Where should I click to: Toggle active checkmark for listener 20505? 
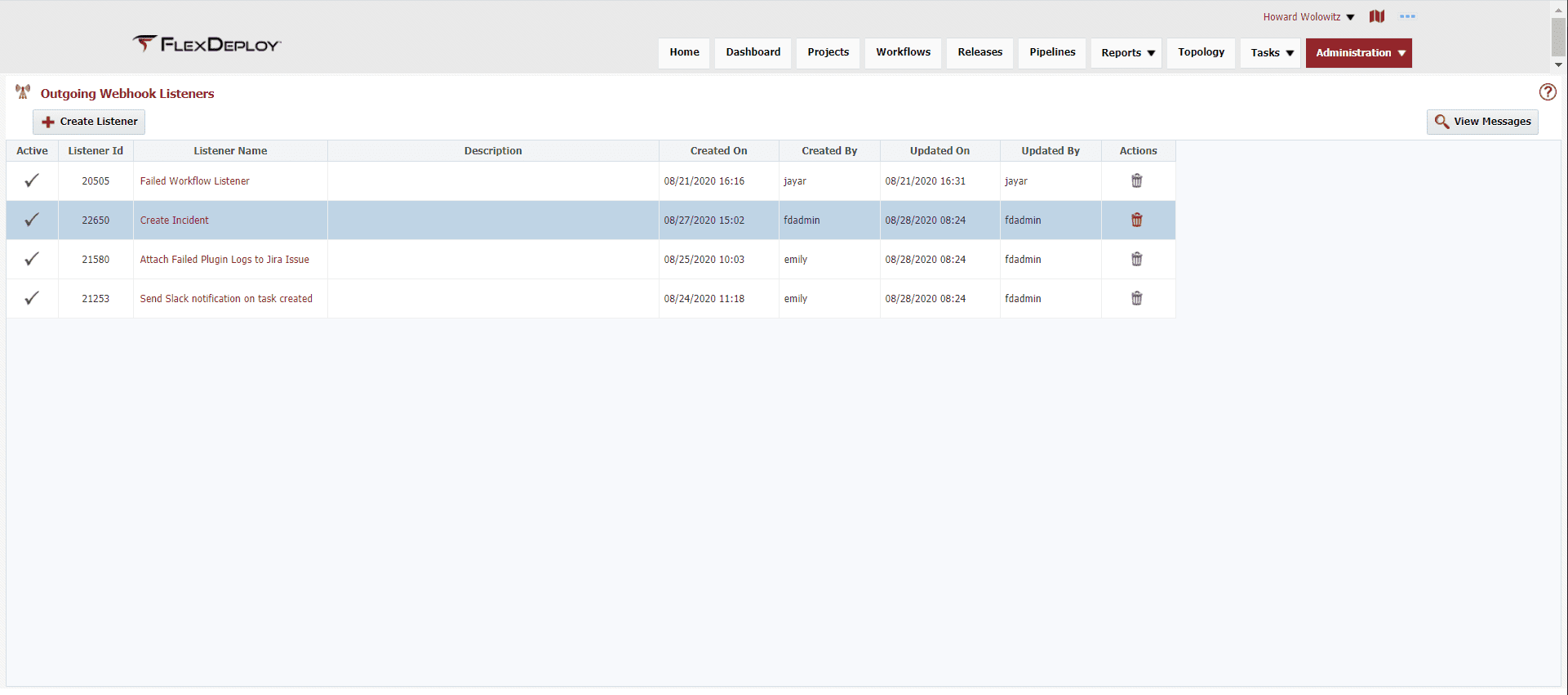(x=32, y=180)
